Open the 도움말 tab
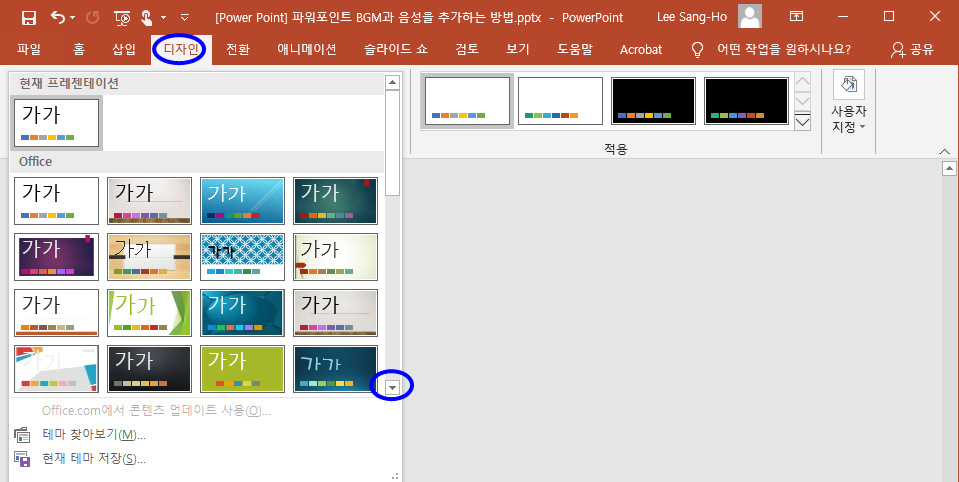Image resolution: width=959 pixels, height=482 pixels. click(x=574, y=50)
